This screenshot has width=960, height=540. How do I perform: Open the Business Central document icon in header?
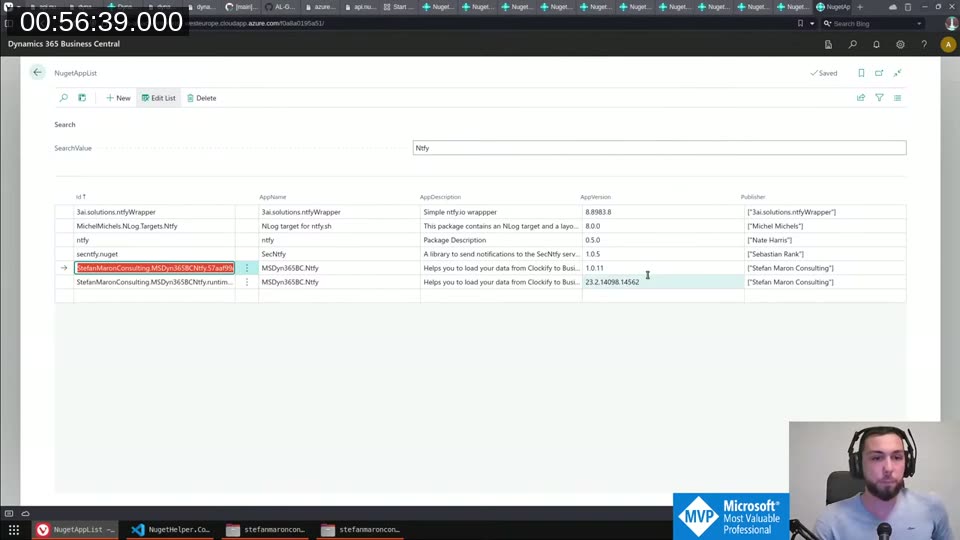[x=828, y=45]
